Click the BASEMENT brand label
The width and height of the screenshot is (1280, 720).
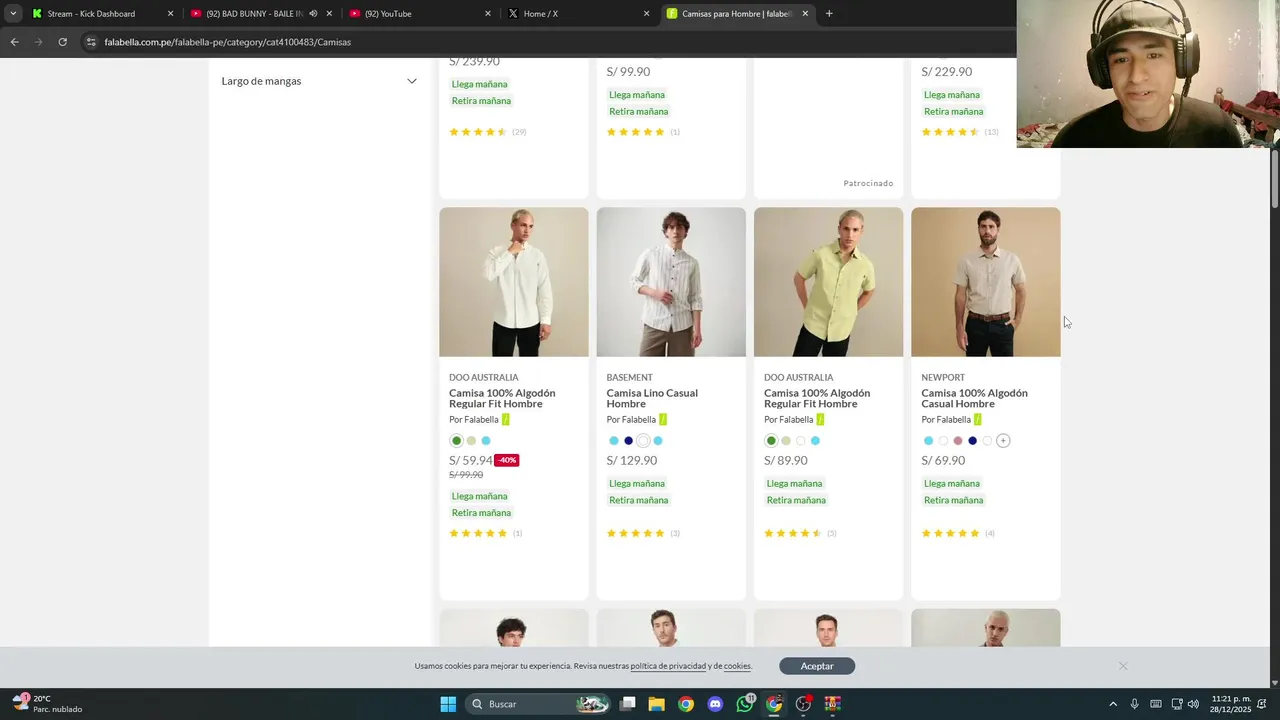pos(629,378)
